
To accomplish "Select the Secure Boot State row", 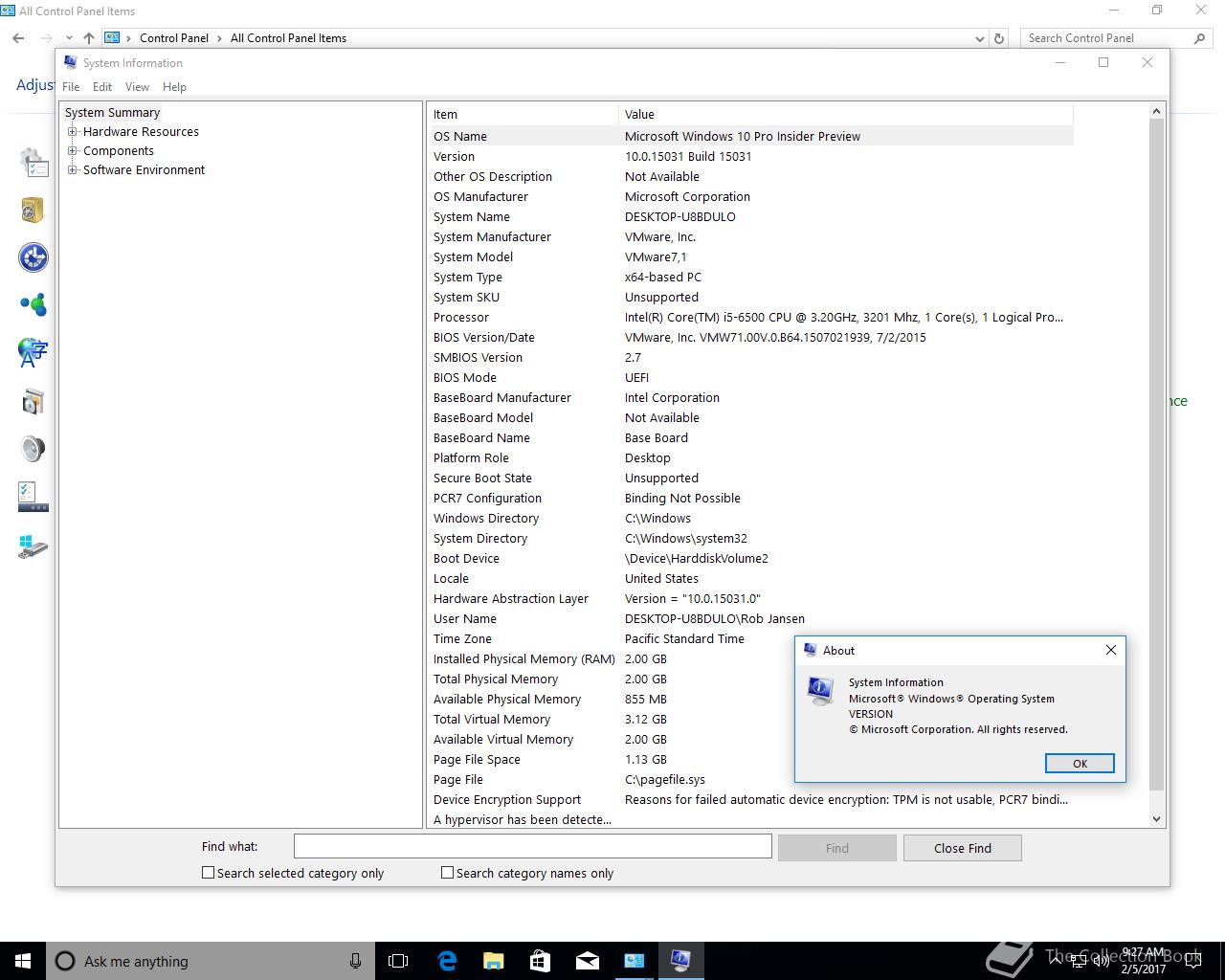I will [750, 478].
